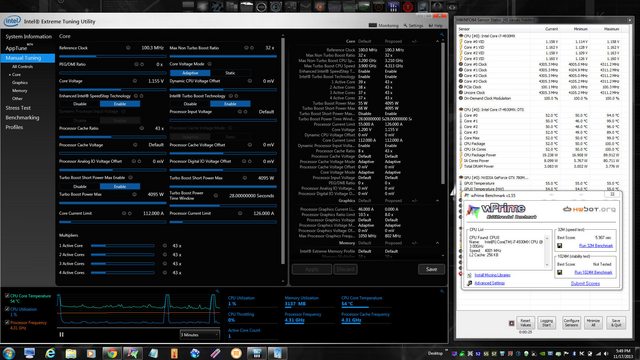Disable Enhanced Intel SpeedStep Technology
The height and width of the screenshot is (360, 640).
pos(80,104)
